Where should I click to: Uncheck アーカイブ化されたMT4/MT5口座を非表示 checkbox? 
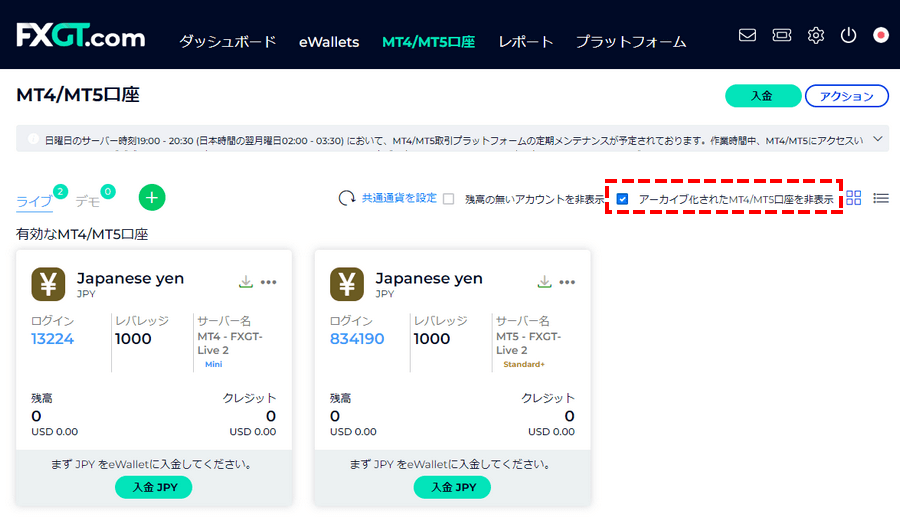pos(622,199)
